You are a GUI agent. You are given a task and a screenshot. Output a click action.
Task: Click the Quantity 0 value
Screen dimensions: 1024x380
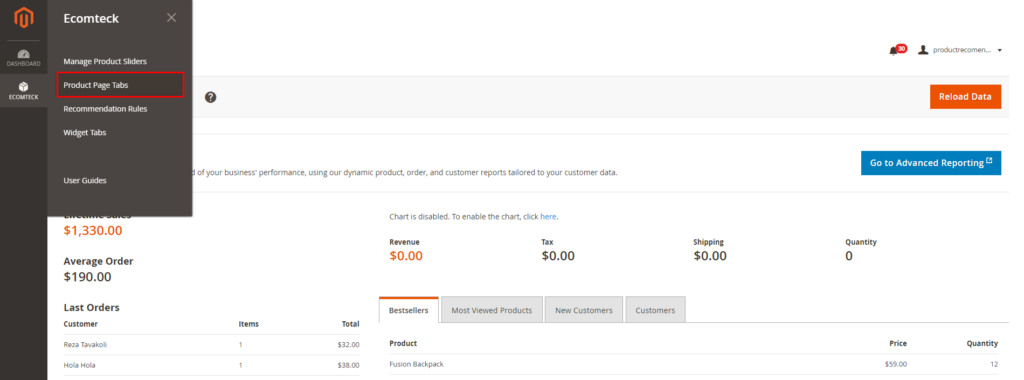pyautogui.click(x=849, y=256)
